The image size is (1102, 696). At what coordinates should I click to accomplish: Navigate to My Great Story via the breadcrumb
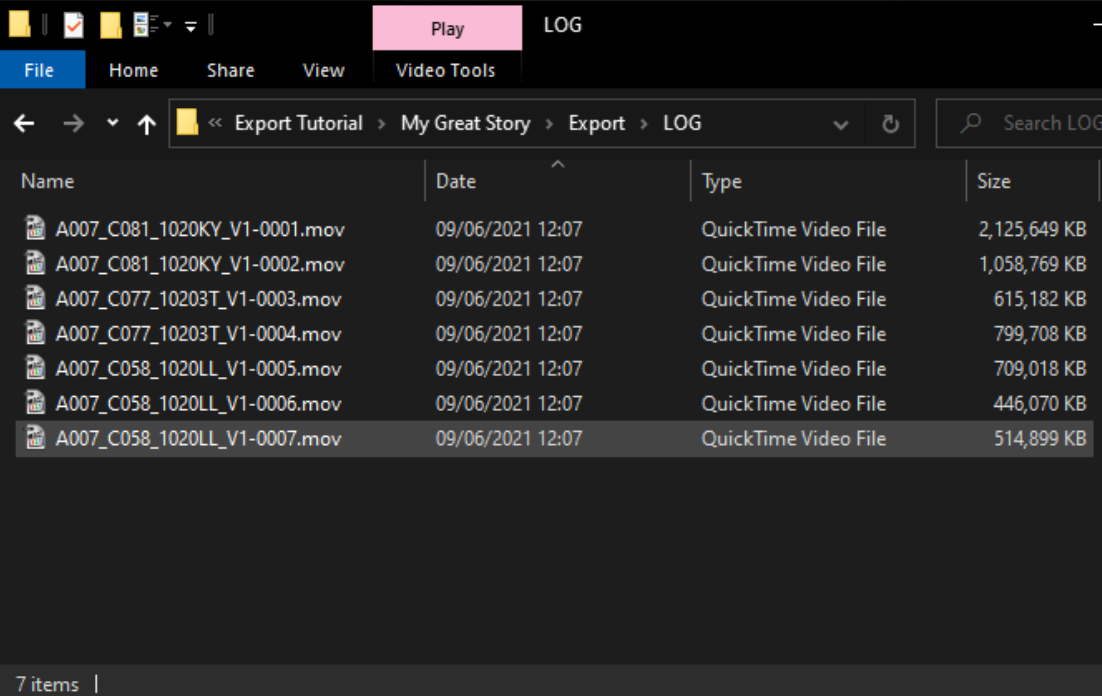tap(467, 122)
